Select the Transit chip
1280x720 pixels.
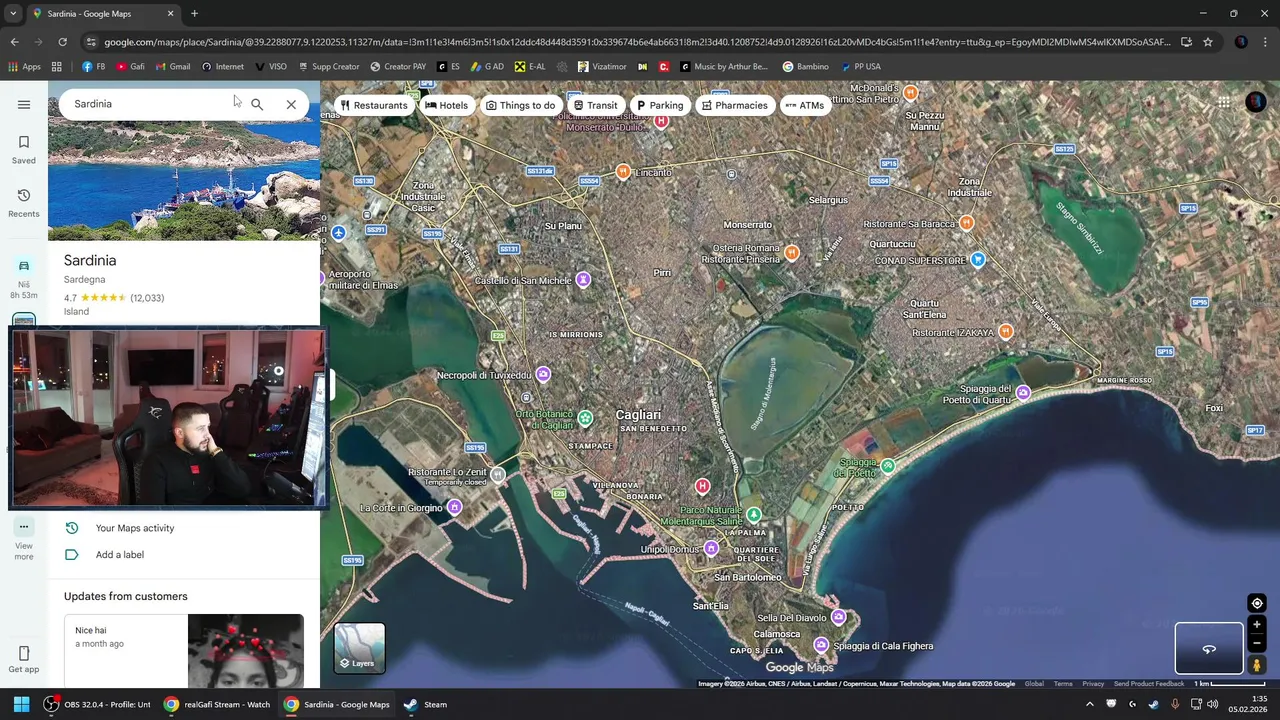596,105
